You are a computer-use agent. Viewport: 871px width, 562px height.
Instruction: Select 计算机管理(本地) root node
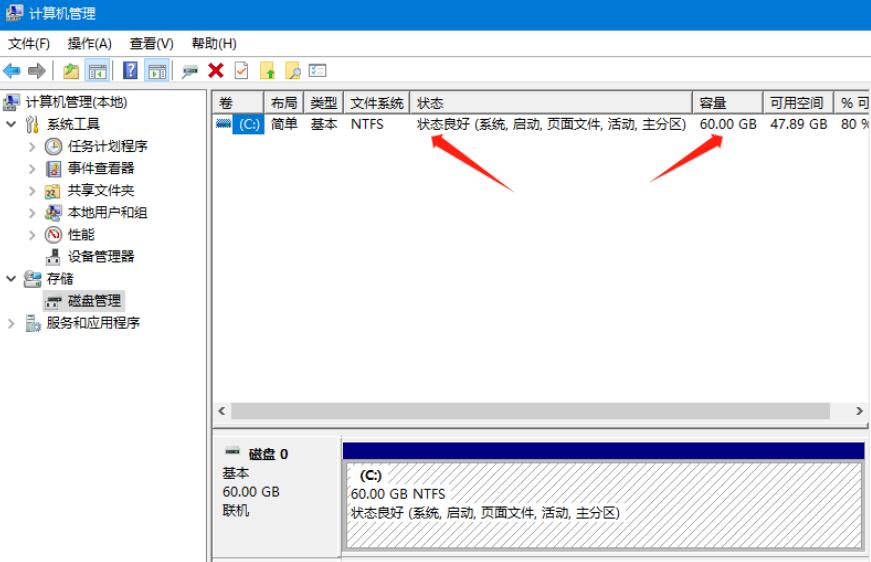coord(76,102)
